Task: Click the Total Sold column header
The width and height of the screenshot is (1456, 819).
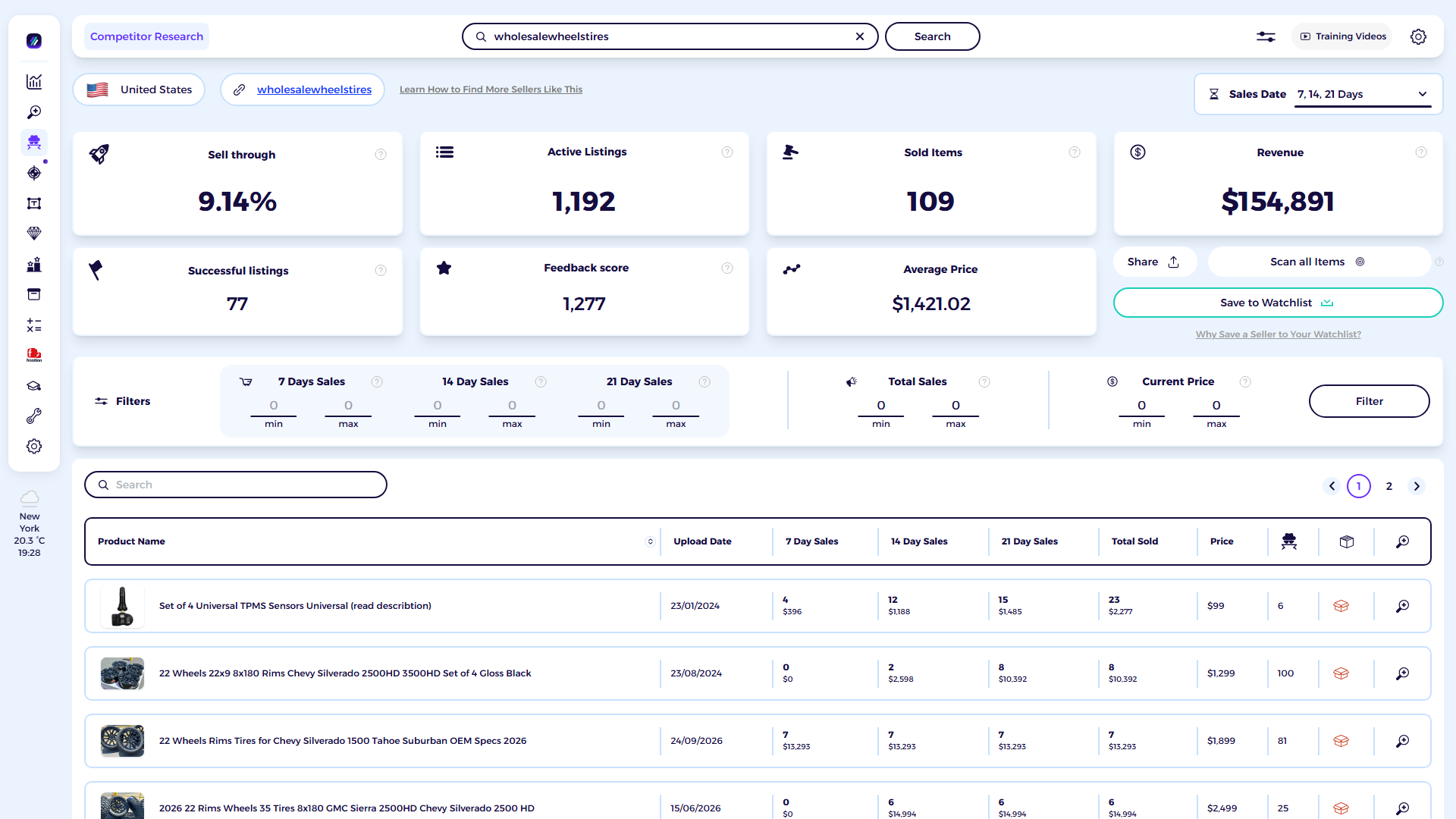Action: (x=1134, y=541)
